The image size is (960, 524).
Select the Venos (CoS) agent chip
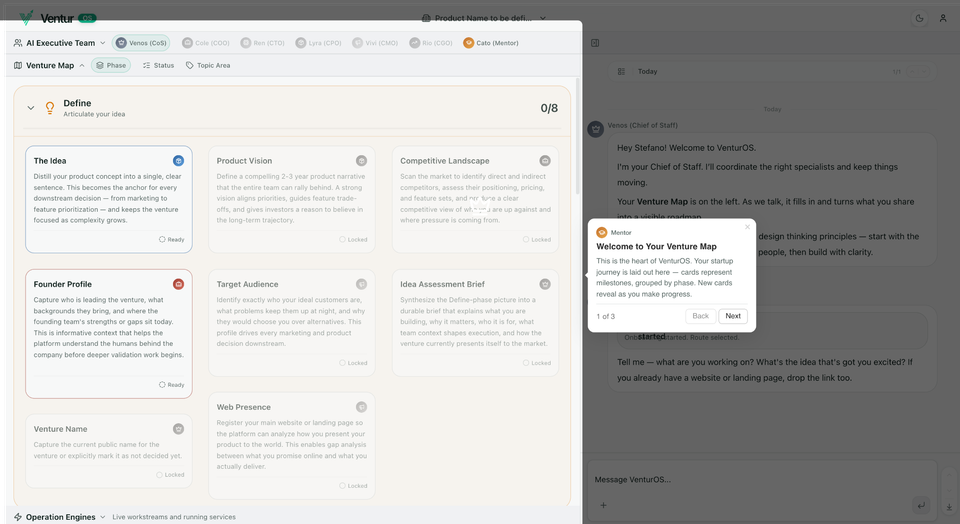(x=141, y=43)
